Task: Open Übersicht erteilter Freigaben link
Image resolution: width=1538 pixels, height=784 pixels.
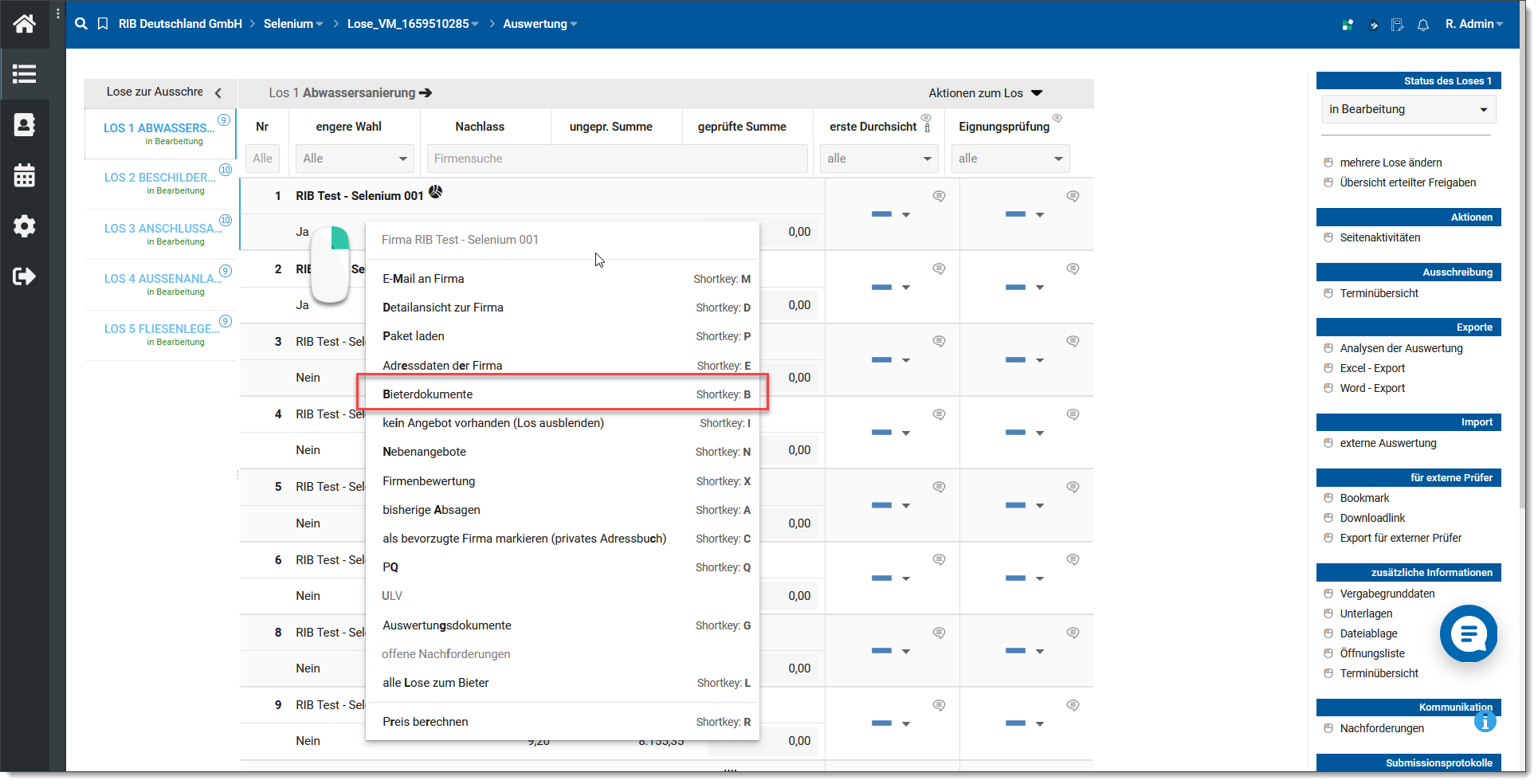Action: pos(1408,182)
